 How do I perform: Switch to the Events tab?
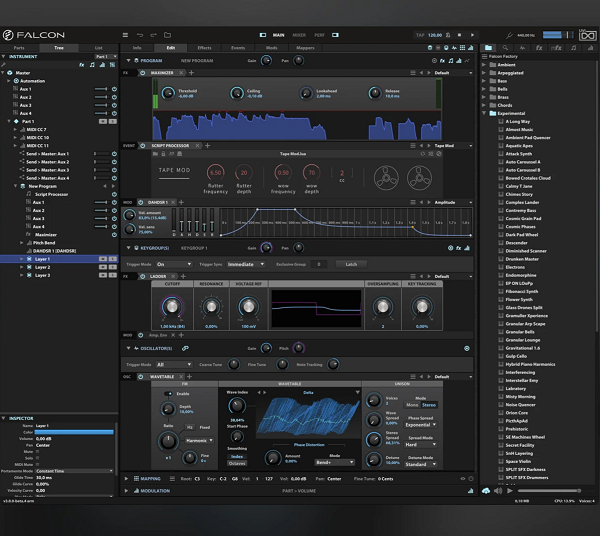pos(238,48)
